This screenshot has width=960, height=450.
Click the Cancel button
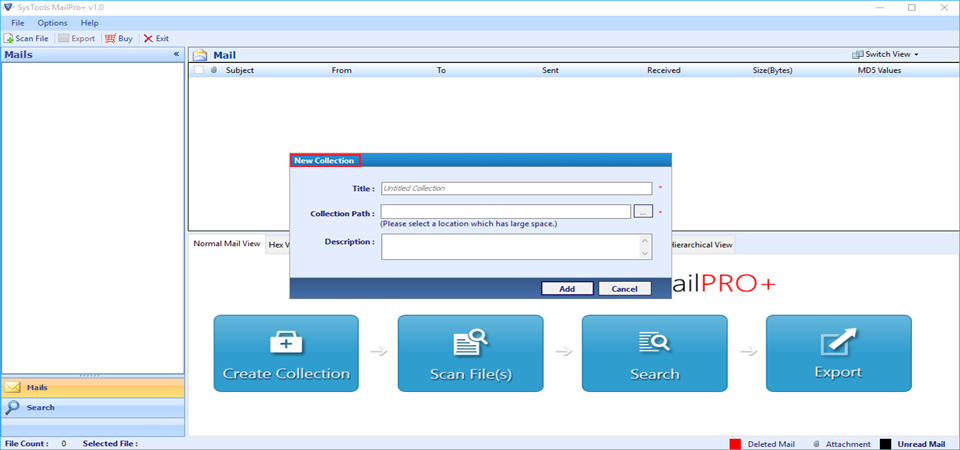tap(624, 289)
